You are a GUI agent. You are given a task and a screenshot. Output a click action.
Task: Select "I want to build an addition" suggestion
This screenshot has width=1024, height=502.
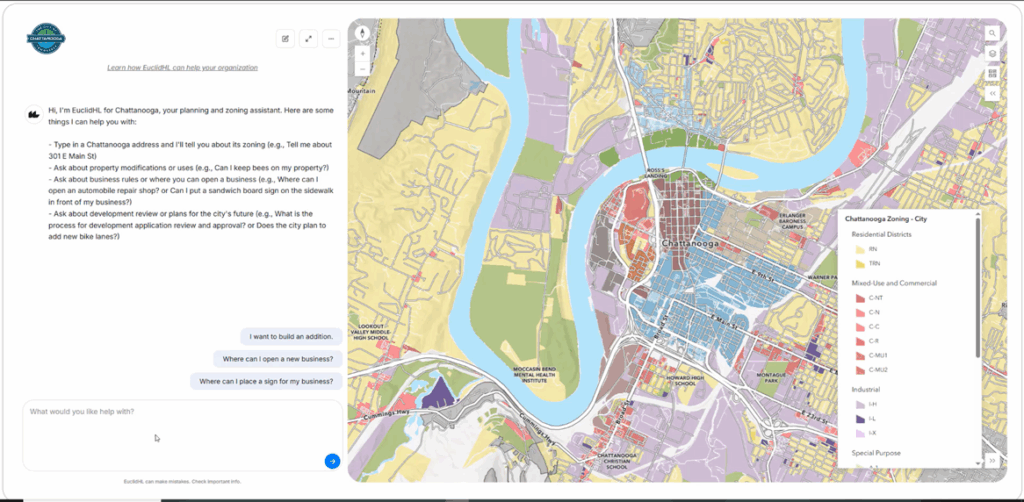(291, 337)
